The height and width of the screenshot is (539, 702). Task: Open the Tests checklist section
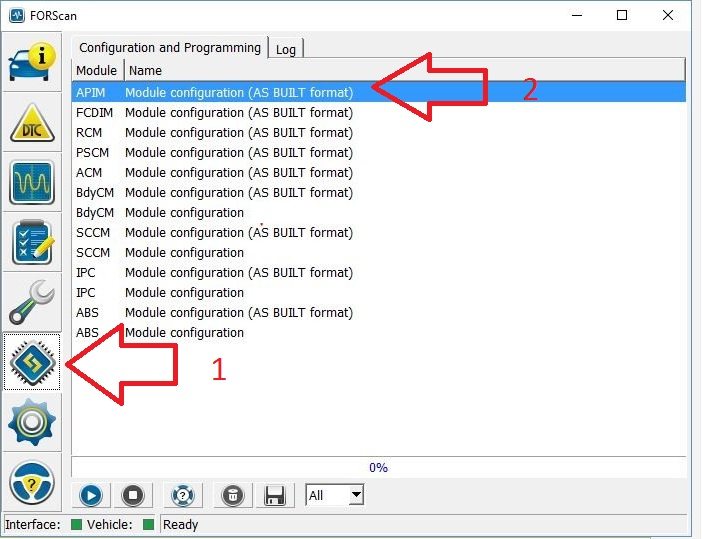(x=32, y=242)
